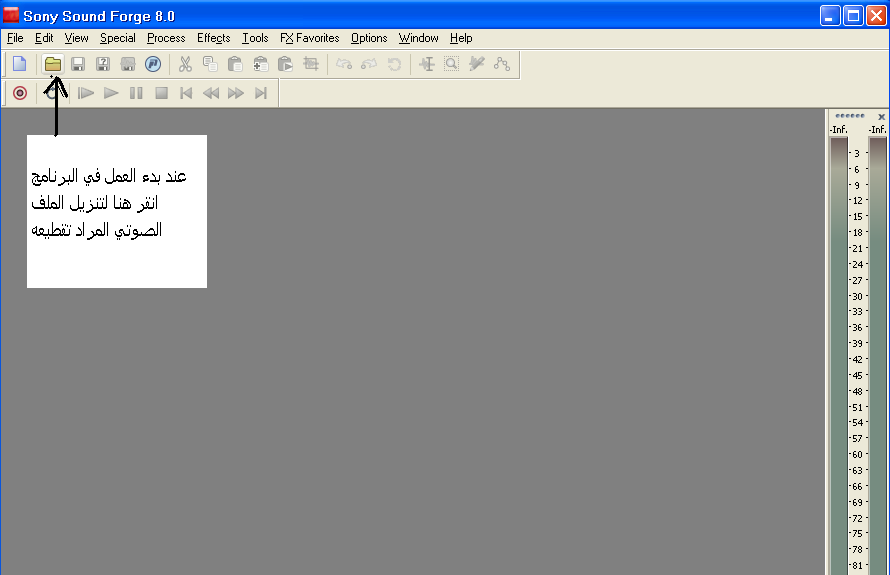
Task: Click Save As floppy with question mark
Action: pos(103,64)
